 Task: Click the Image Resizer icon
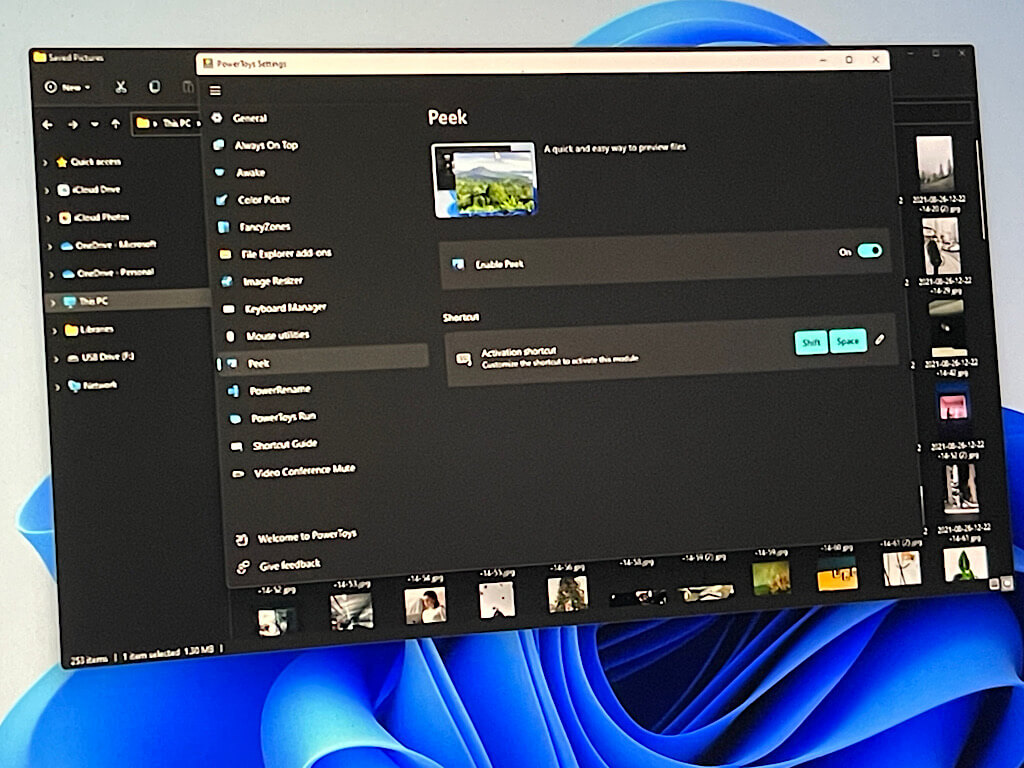[227, 281]
